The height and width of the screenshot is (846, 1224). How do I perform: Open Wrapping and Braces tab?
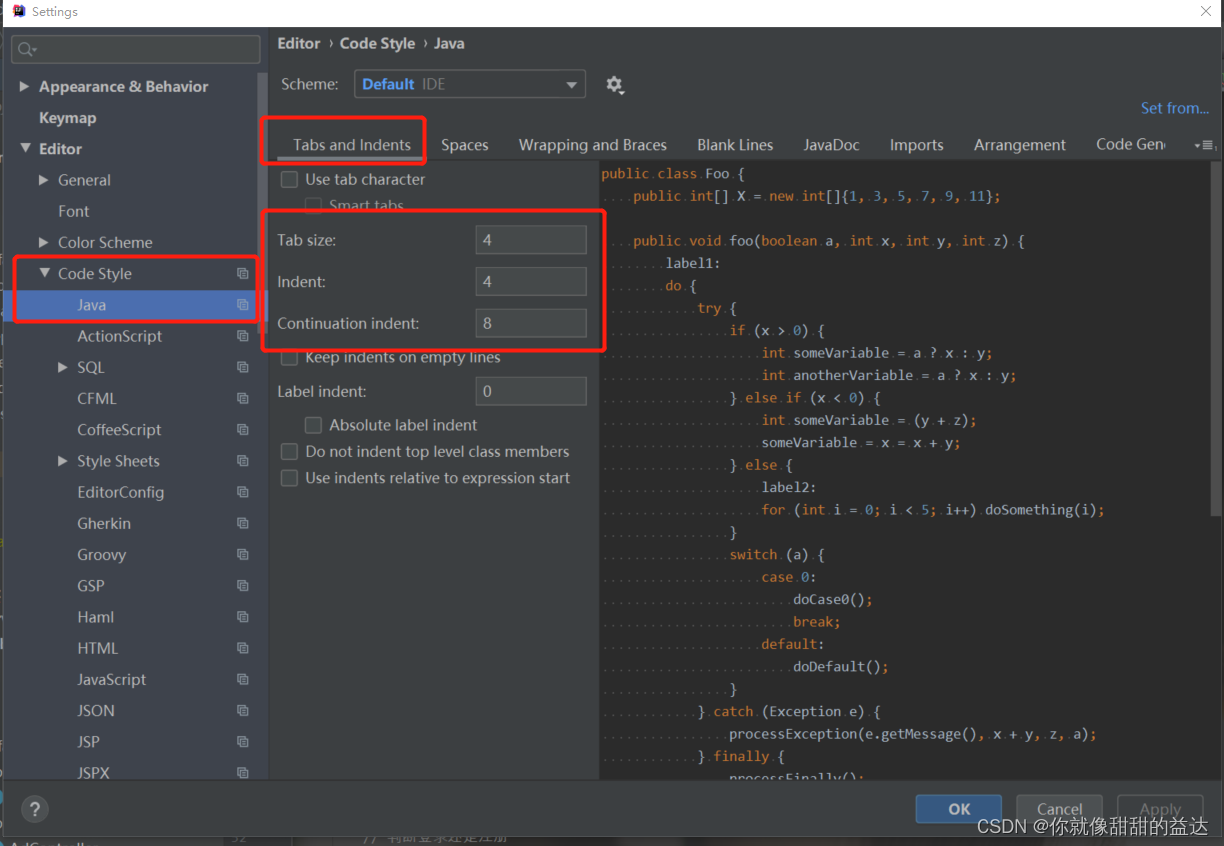592,145
